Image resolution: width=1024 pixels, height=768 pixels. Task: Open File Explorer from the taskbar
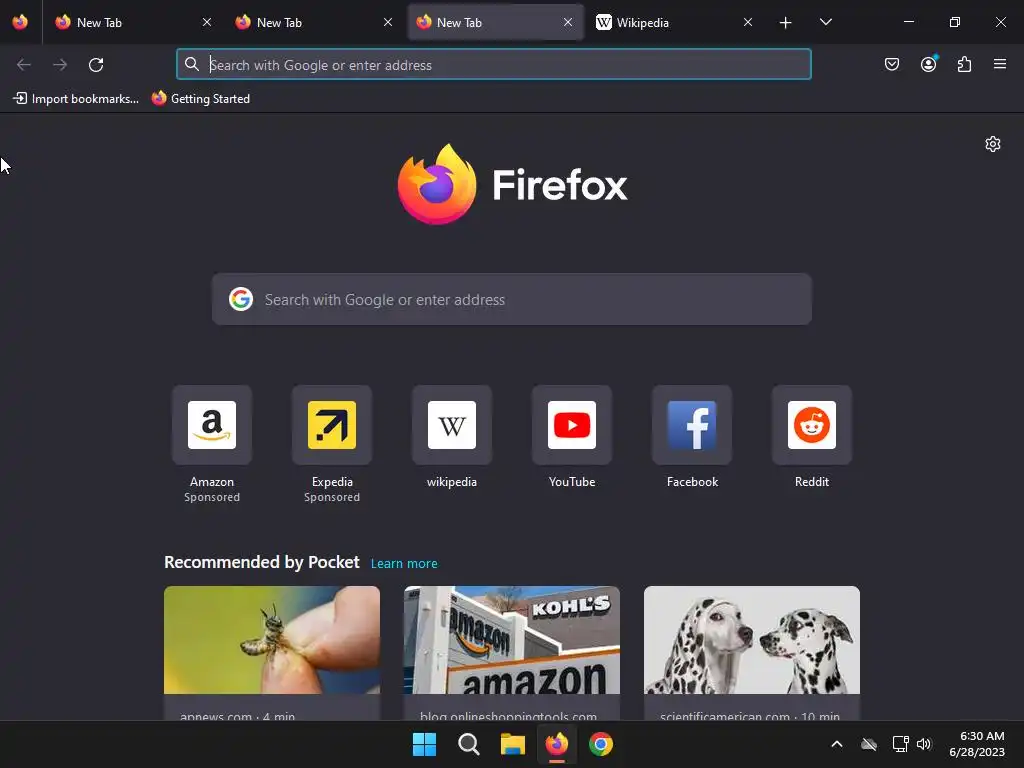pos(513,744)
